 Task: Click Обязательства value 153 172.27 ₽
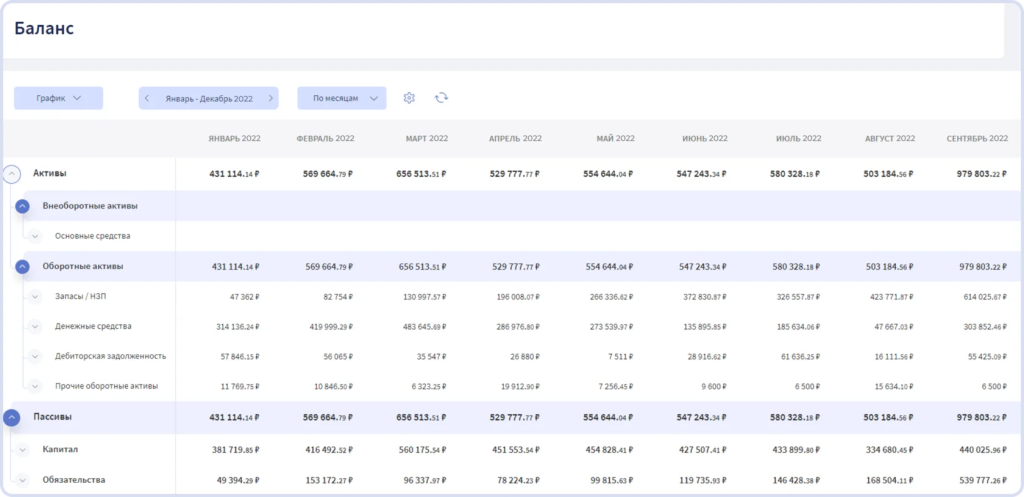click(331, 481)
